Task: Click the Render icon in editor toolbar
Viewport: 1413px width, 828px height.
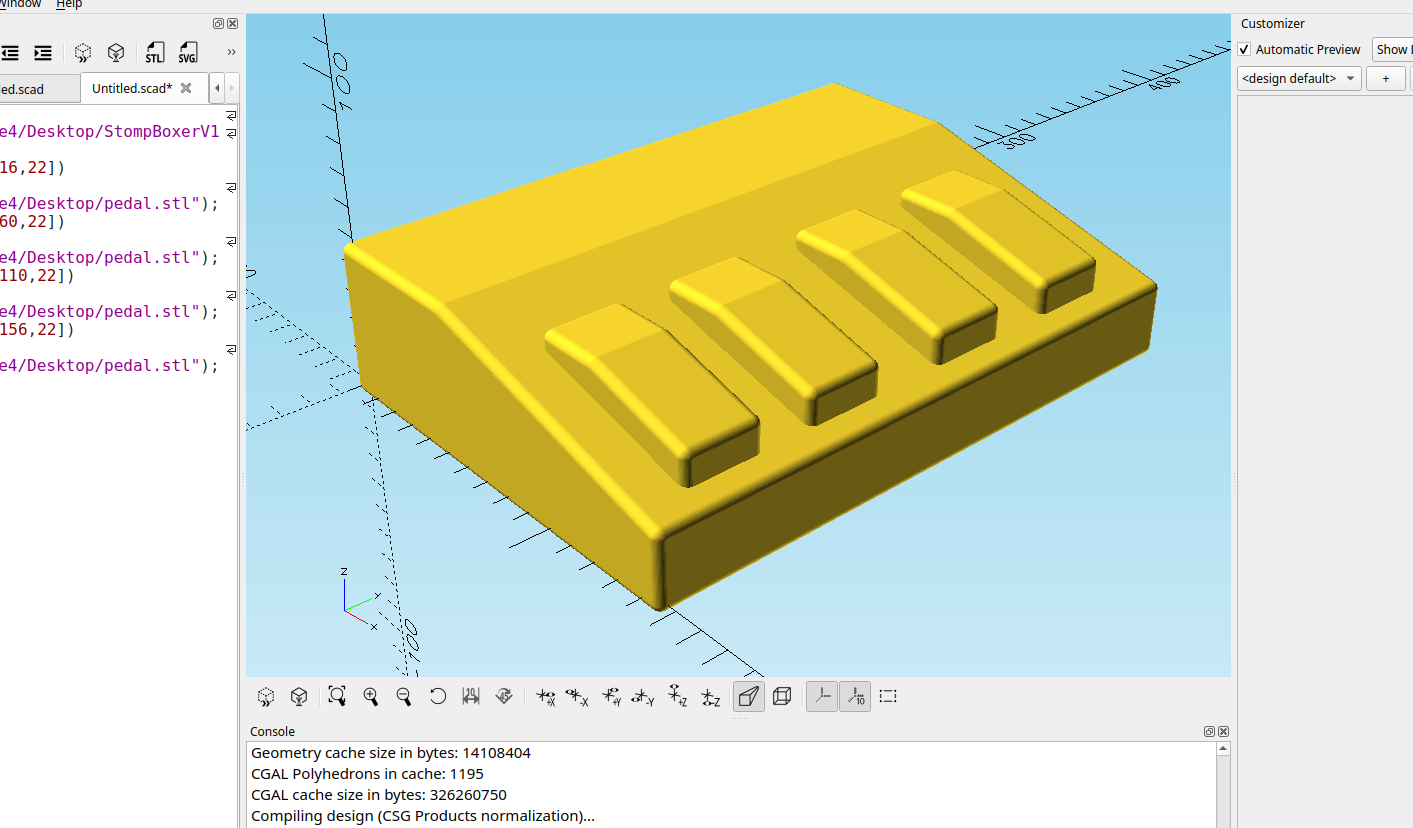Action: 116,52
